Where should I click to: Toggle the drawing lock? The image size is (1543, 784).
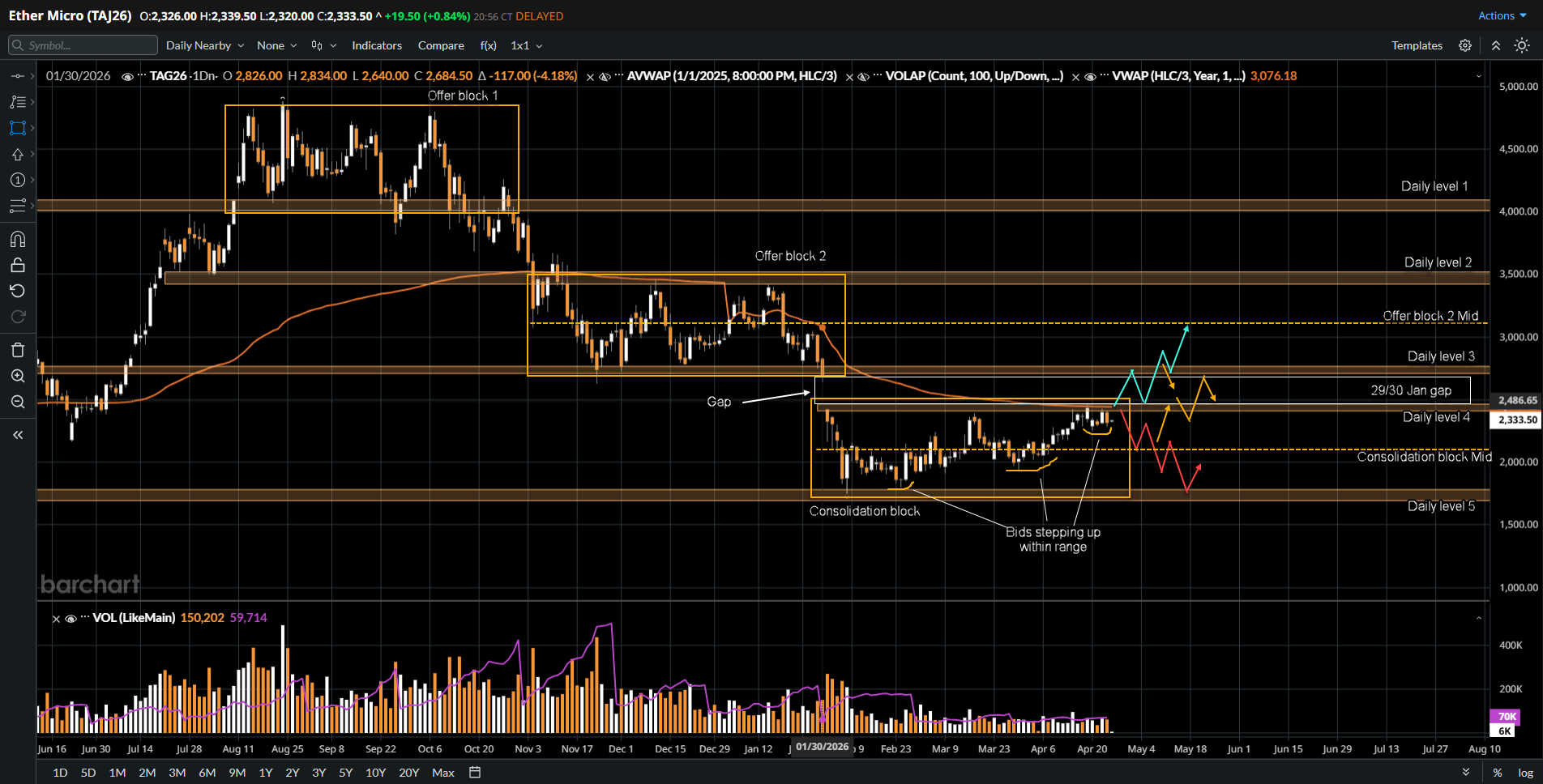click(x=17, y=265)
